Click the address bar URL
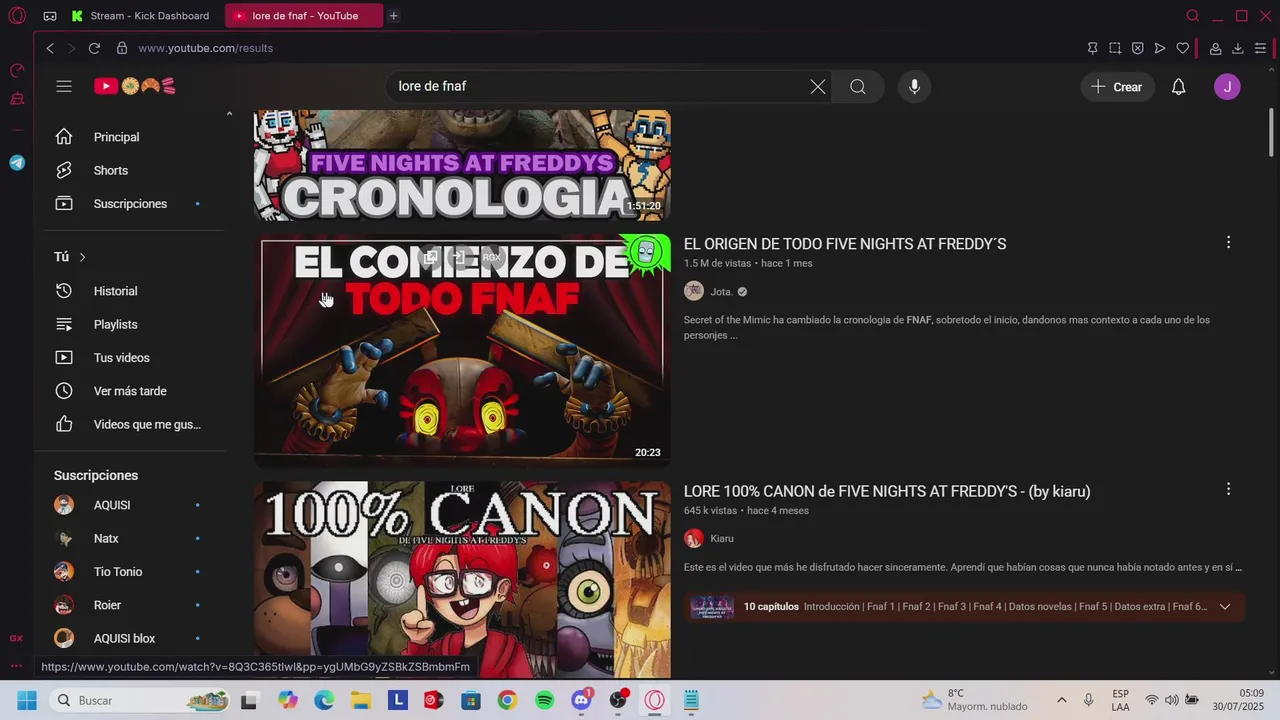 205,48
